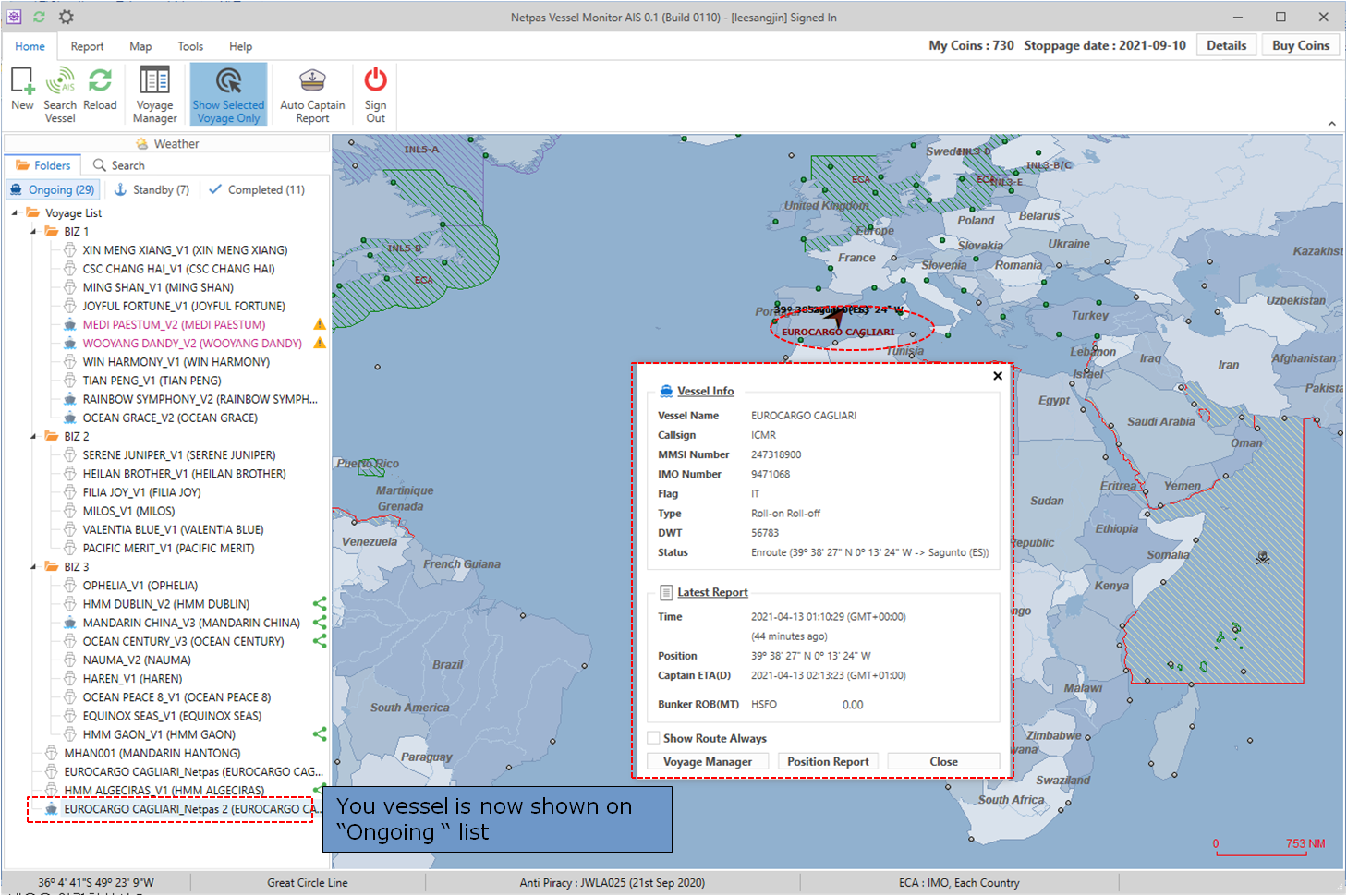
Task: Collapse the BIZ 1 folder
Action: coord(33,231)
